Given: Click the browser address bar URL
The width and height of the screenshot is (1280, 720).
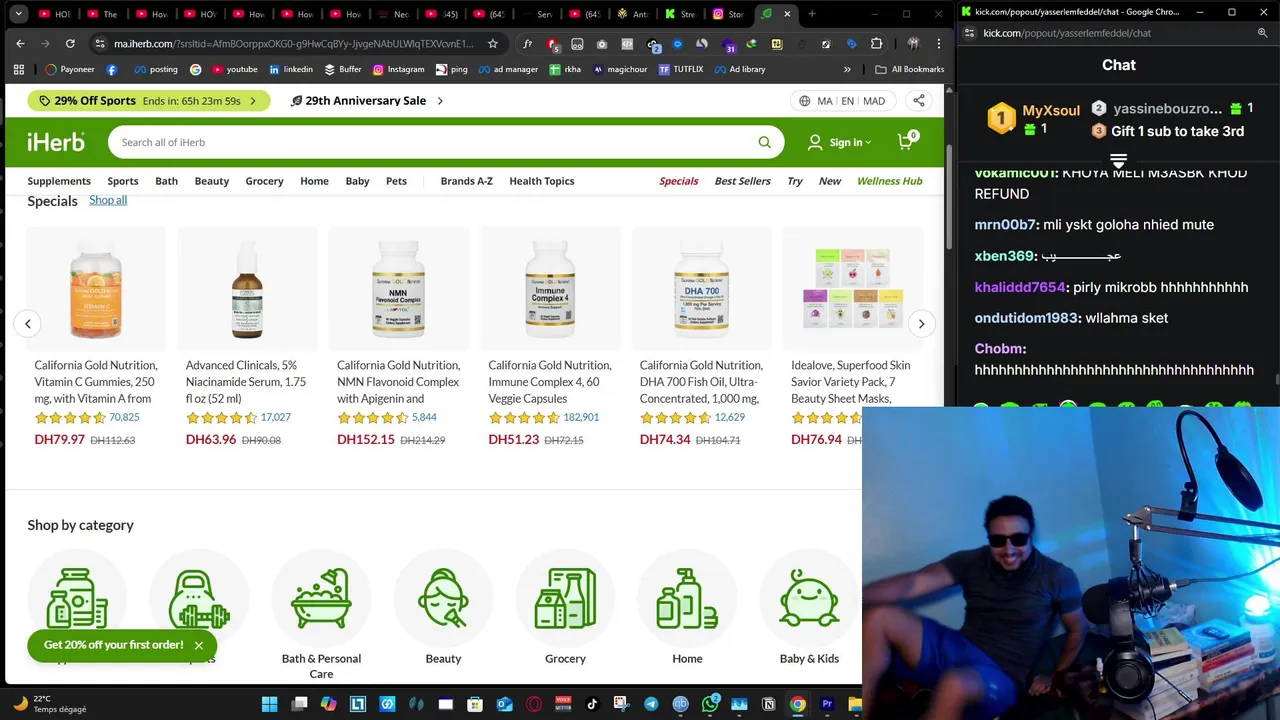Looking at the screenshot, I should 293,44.
